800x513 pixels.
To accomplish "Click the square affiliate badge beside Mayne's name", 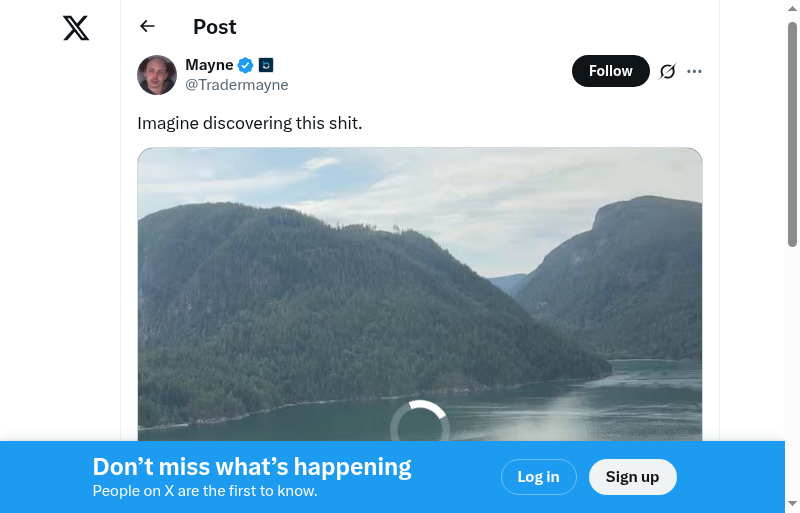I will 266,65.
